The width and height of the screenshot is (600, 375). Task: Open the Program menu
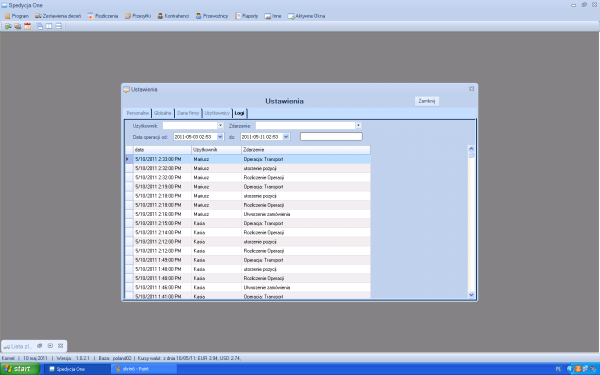tap(17, 16)
